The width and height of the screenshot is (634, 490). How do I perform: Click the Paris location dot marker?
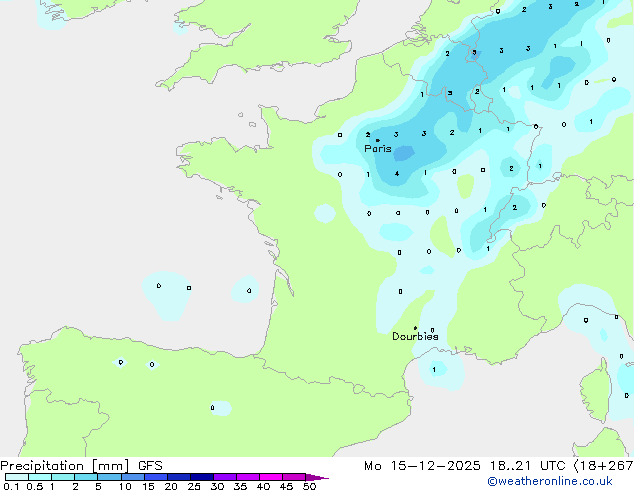point(378,140)
